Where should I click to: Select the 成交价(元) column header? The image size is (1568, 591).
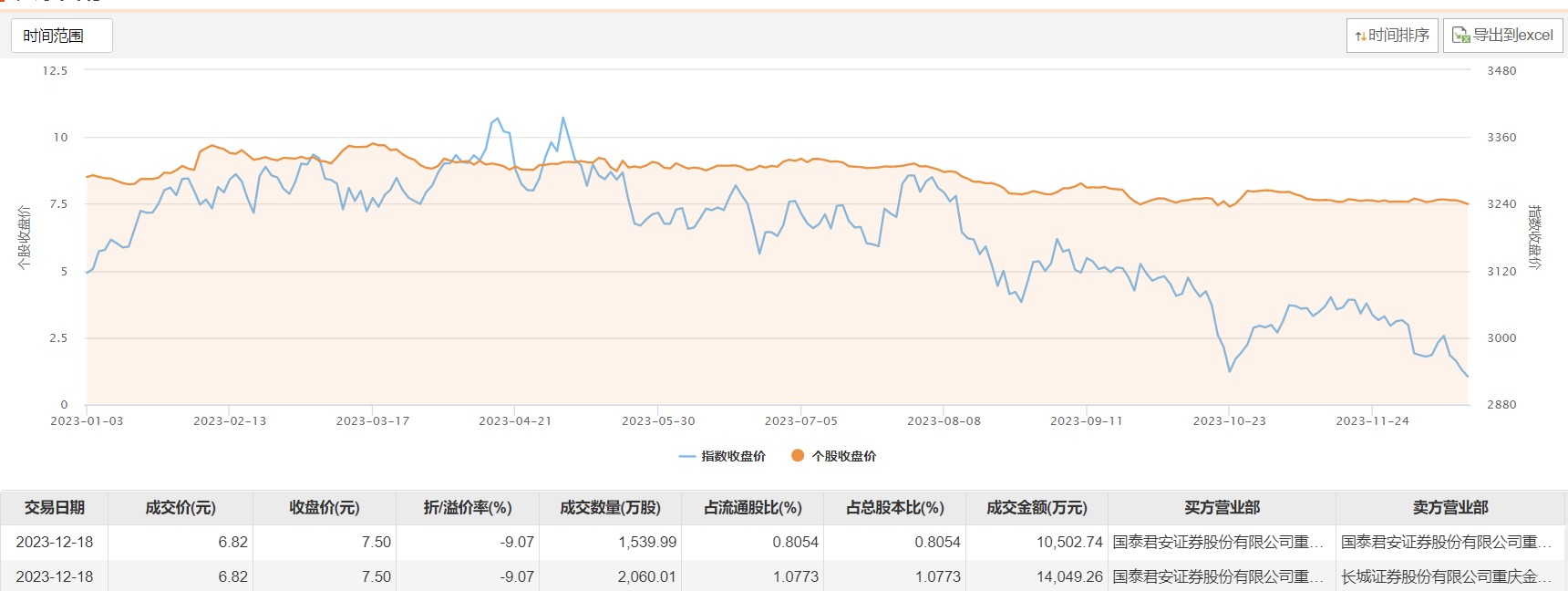pyautogui.click(x=181, y=508)
